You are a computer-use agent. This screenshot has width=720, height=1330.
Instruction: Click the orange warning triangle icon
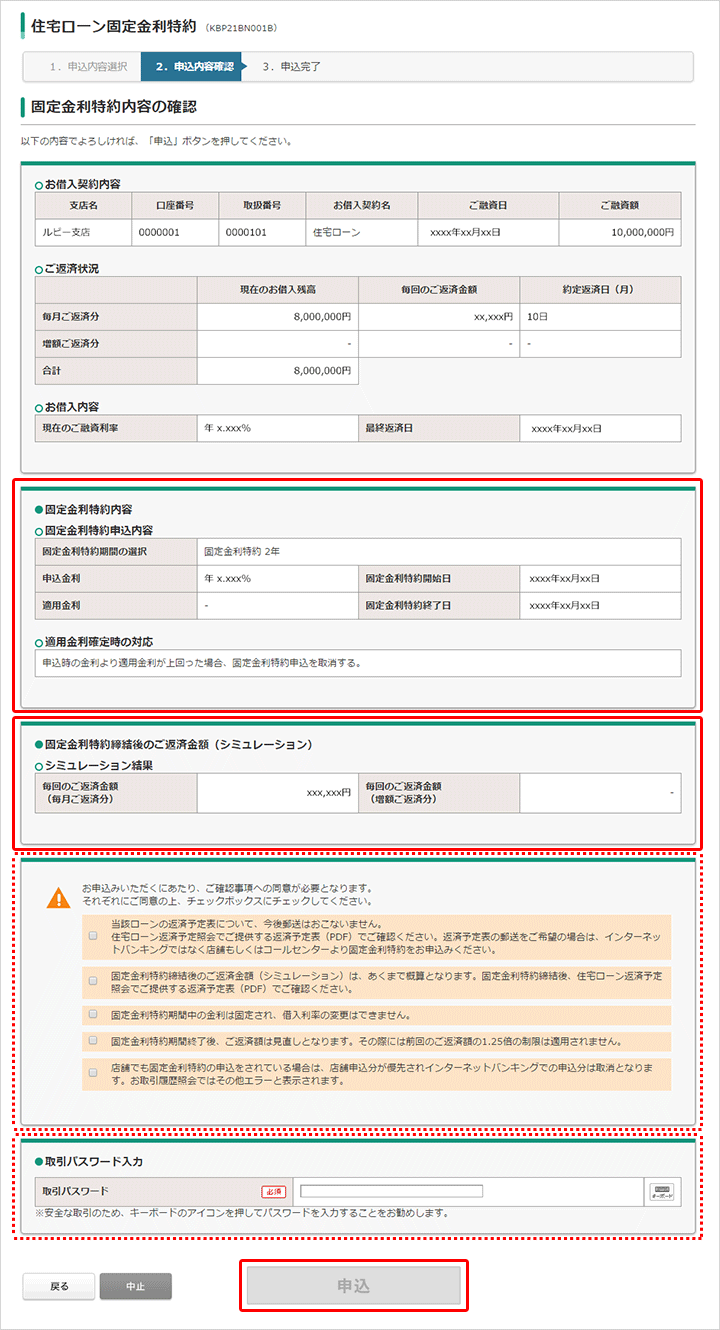click(59, 896)
